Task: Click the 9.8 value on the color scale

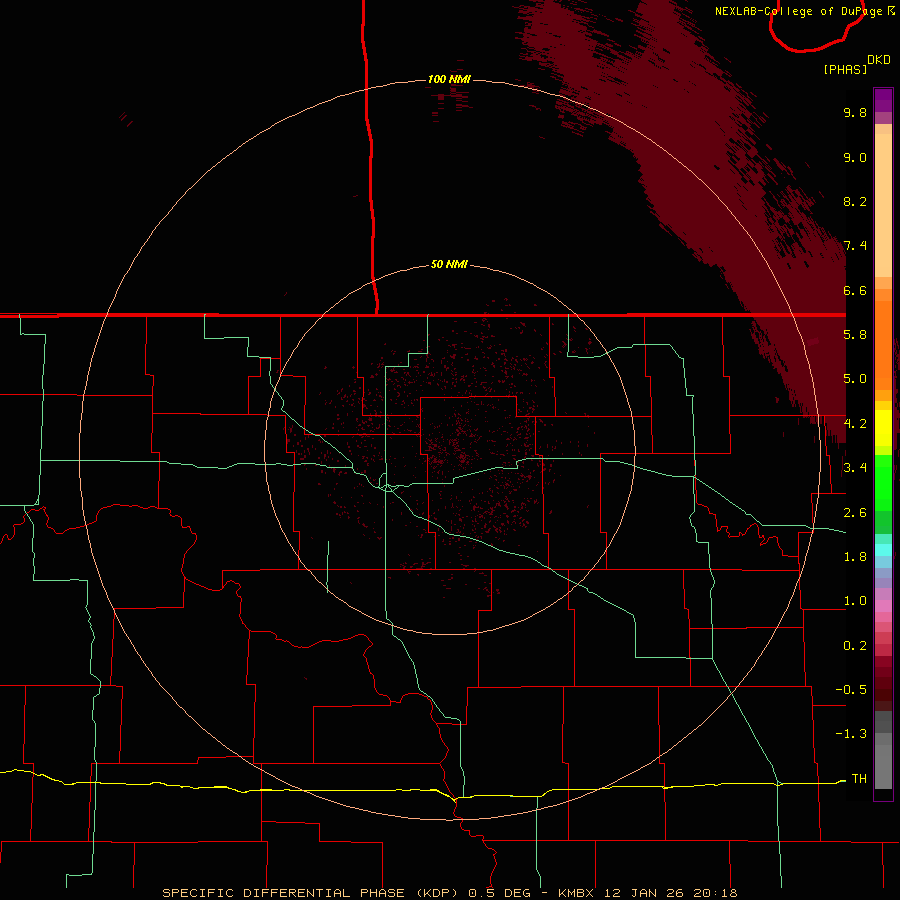Action: (855, 113)
